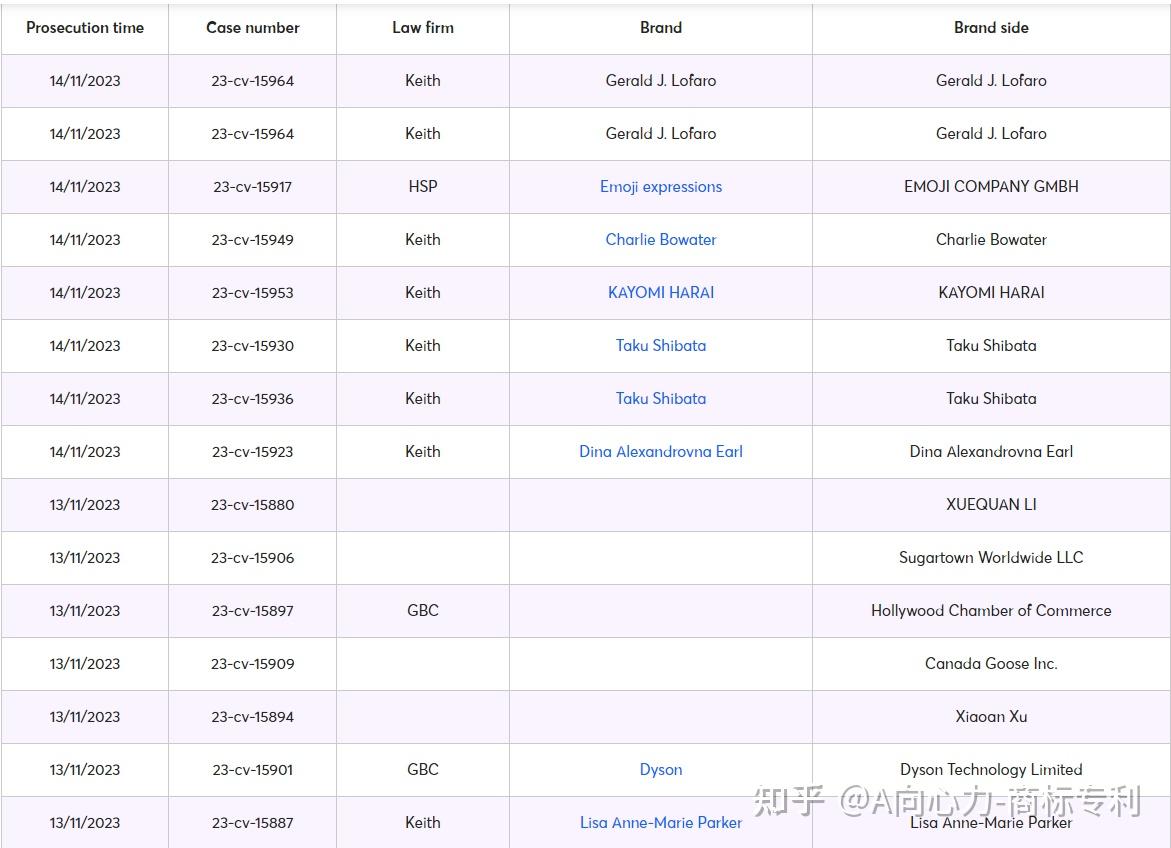Select the Canada Goose Inc. cell
Image resolution: width=1171 pixels, height=848 pixels.
click(x=991, y=664)
